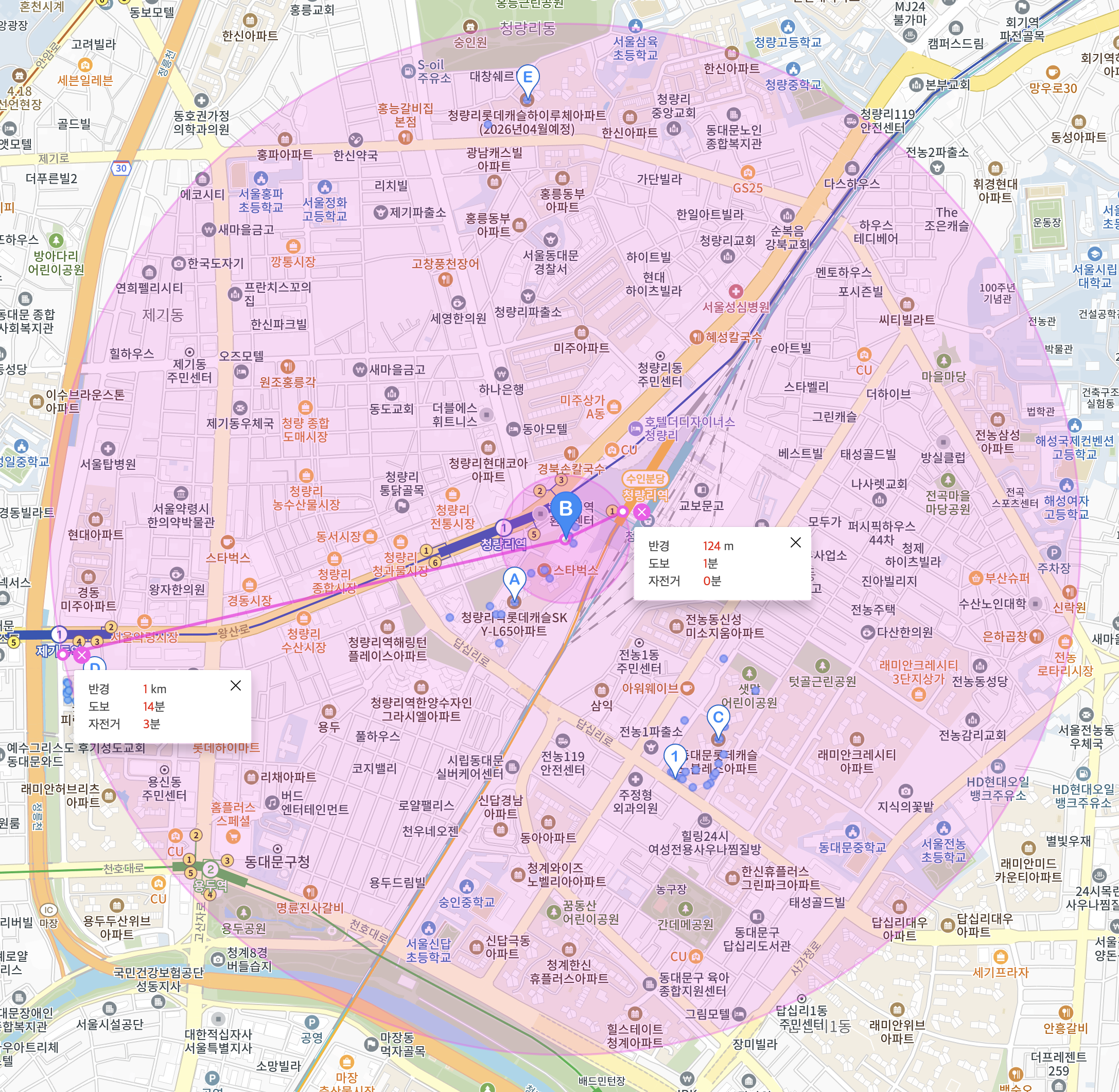Click the 롯데하이마트 label
The height and width of the screenshot is (1092, 1119).
point(226,748)
